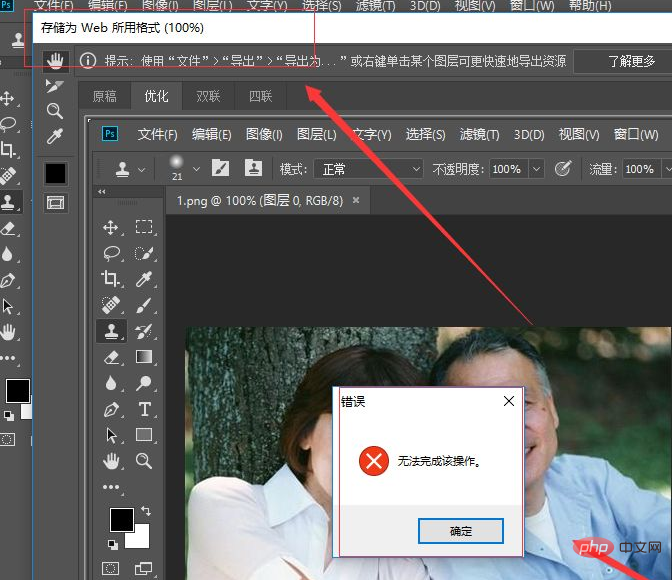Click the white background color swatch in the preview
The width and height of the screenshot is (672, 580).
pos(141,538)
